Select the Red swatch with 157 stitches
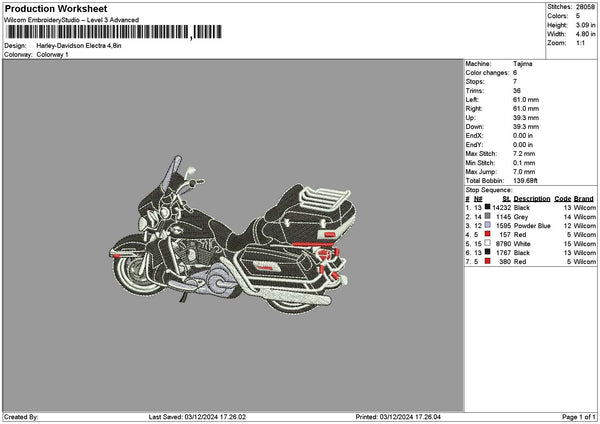 pyautogui.click(x=488, y=234)
